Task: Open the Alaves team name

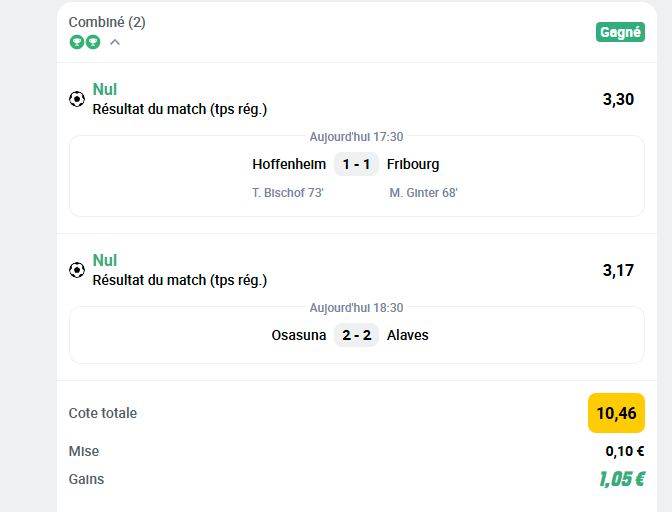Action: (408, 335)
